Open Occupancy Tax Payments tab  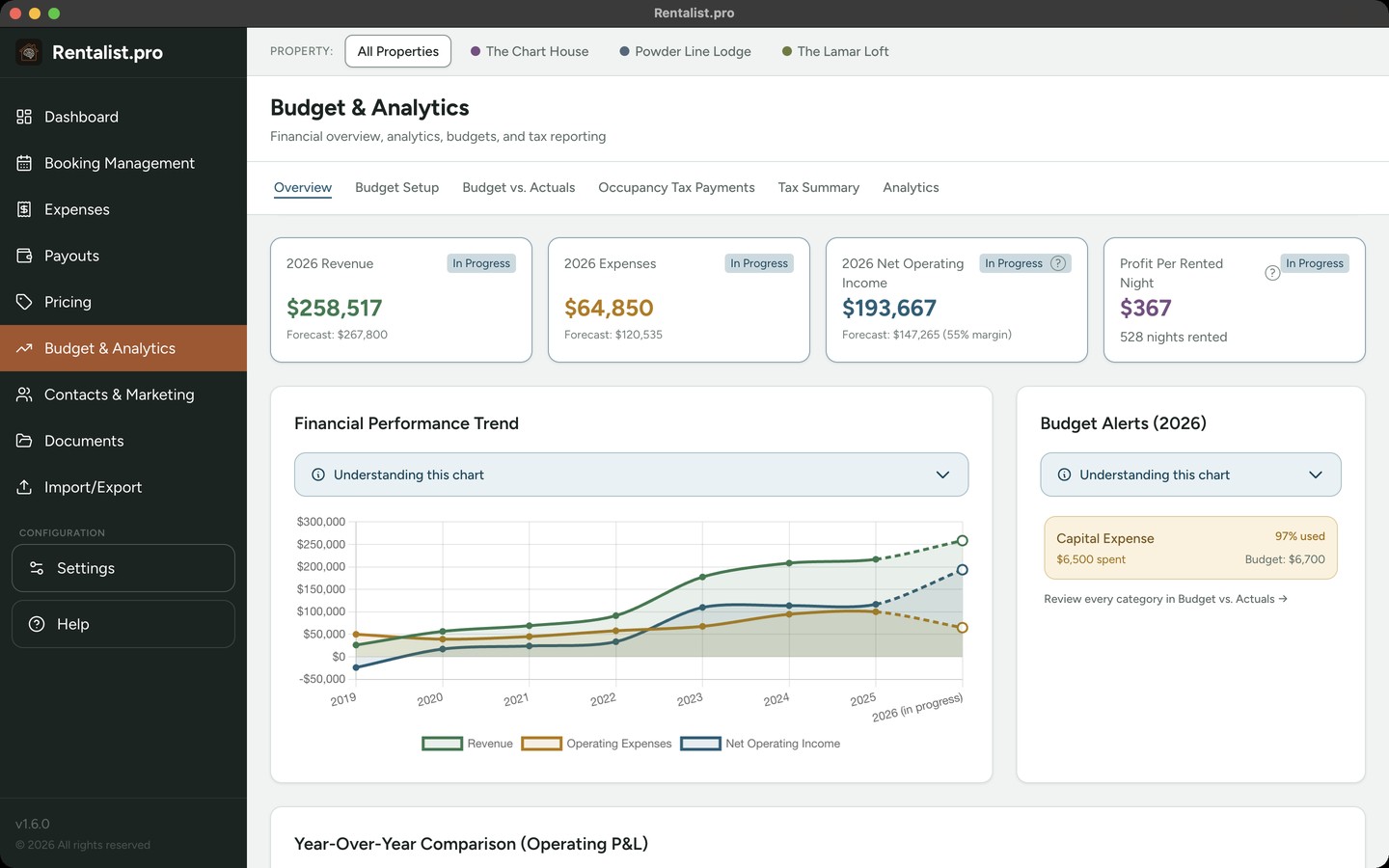coord(676,187)
